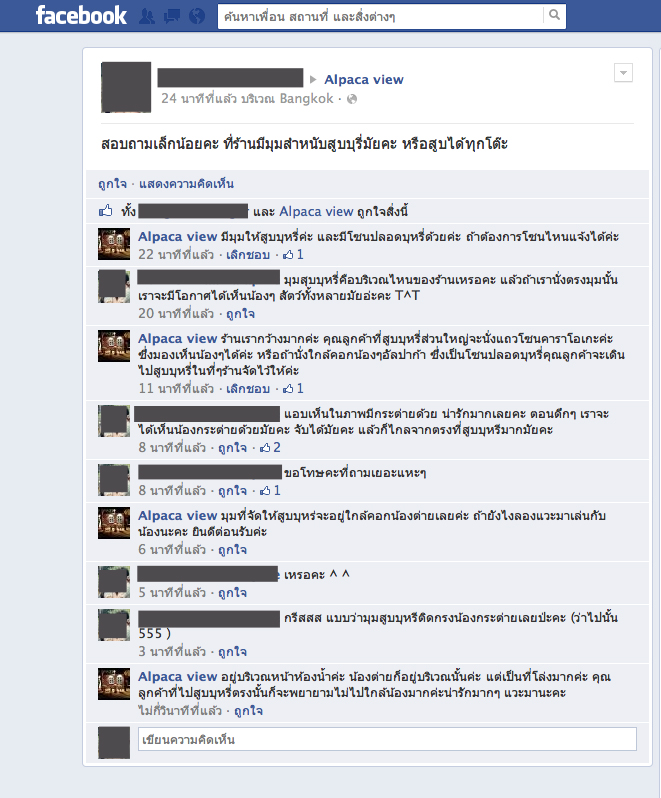This screenshot has height=798, width=661.
Task: Click แสดงความคิดเห็น link under post
Action: [186, 184]
